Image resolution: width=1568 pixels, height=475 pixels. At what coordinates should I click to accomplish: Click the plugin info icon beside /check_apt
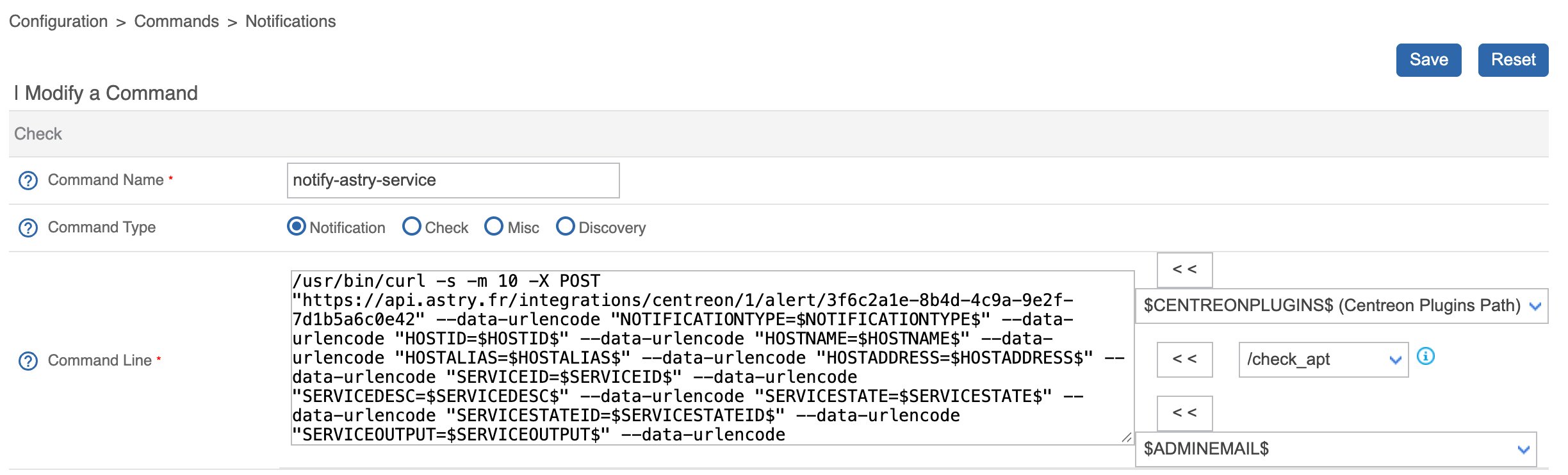click(1425, 356)
